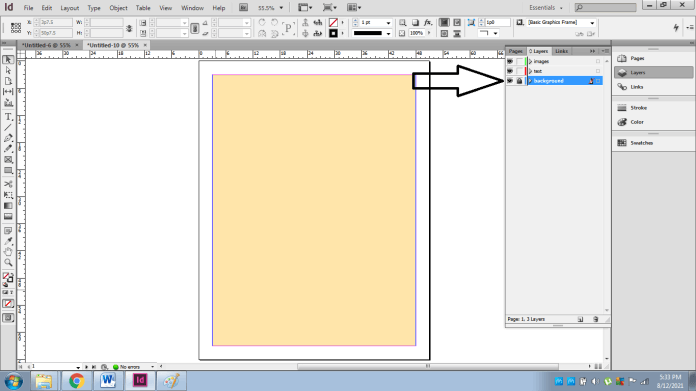This screenshot has width=696, height=391.
Task: Select the Direct Selection tool
Action: [8, 71]
